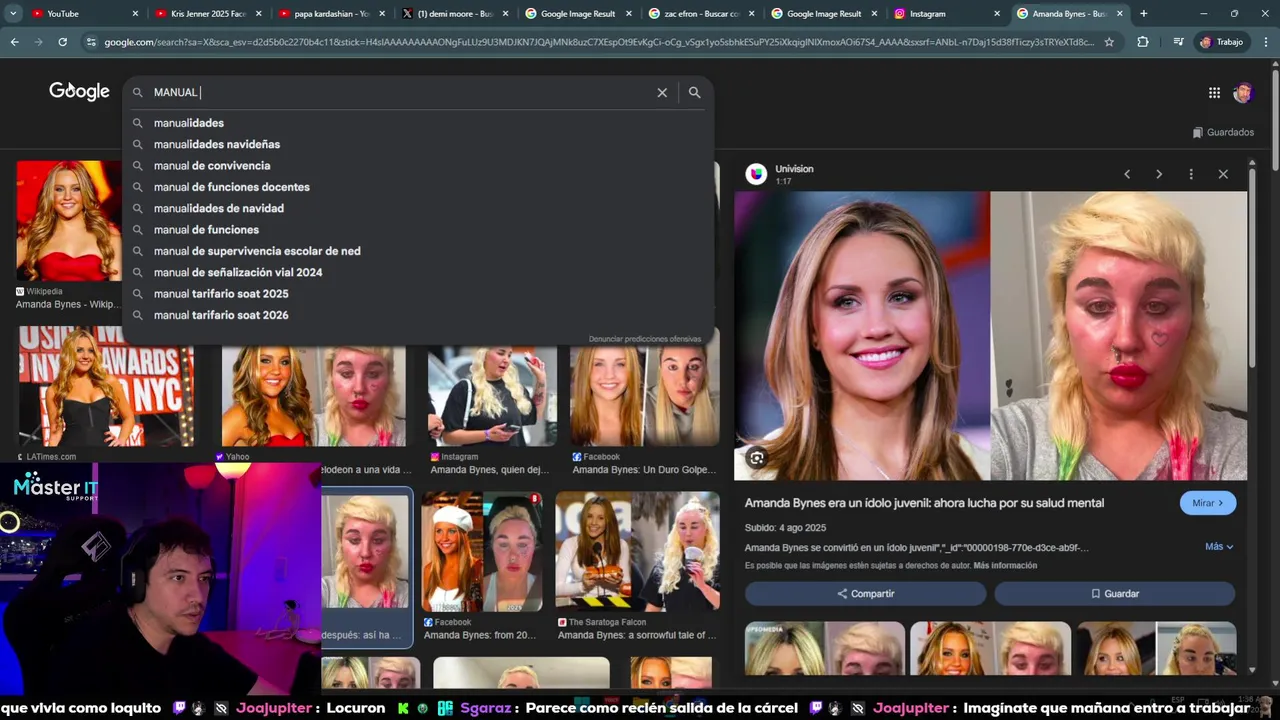Viewport: 1280px width, 720px height.
Task: Close the image preview panel
Action: pos(1223,174)
